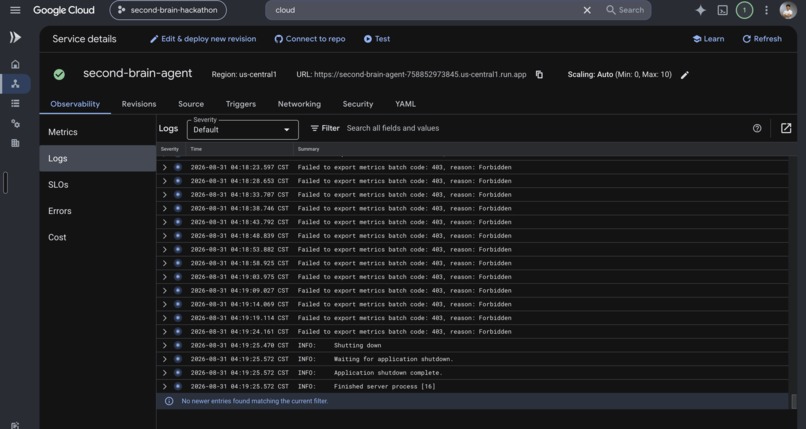Open Gemini AI assistant sparkle icon
Image resolution: width=806 pixels, height=429 pixels.
tap(700, 10)
